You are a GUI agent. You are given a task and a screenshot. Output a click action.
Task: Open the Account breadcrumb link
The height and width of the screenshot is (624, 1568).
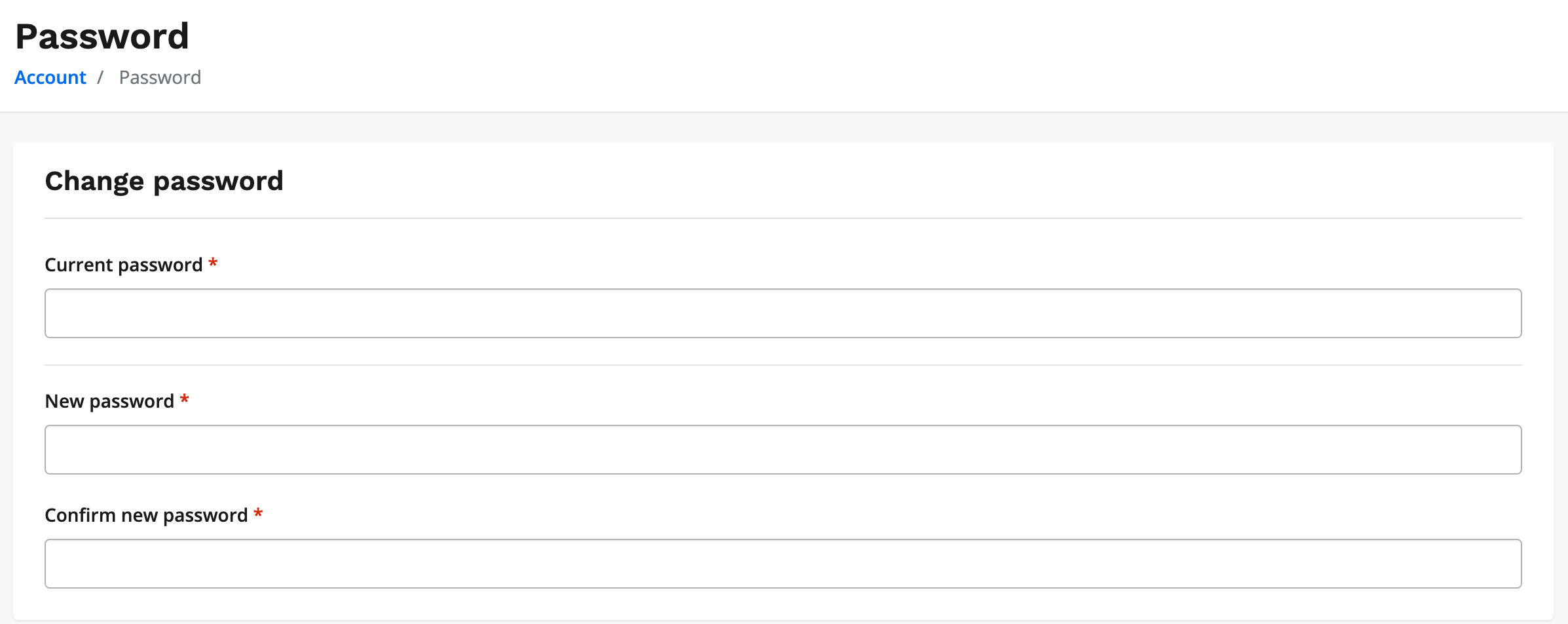50,77
